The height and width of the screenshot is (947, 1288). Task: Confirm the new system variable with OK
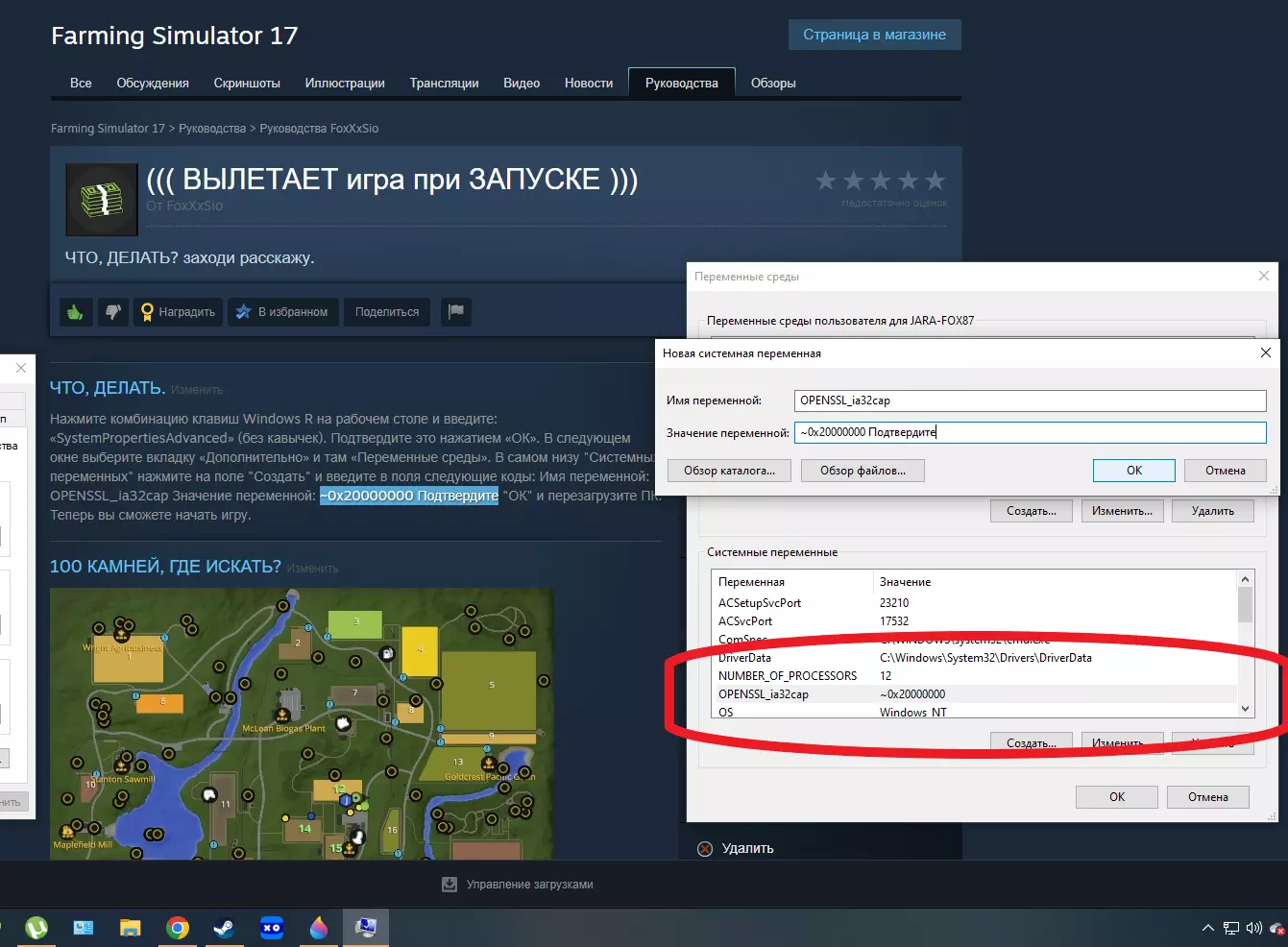point(1134,471)
